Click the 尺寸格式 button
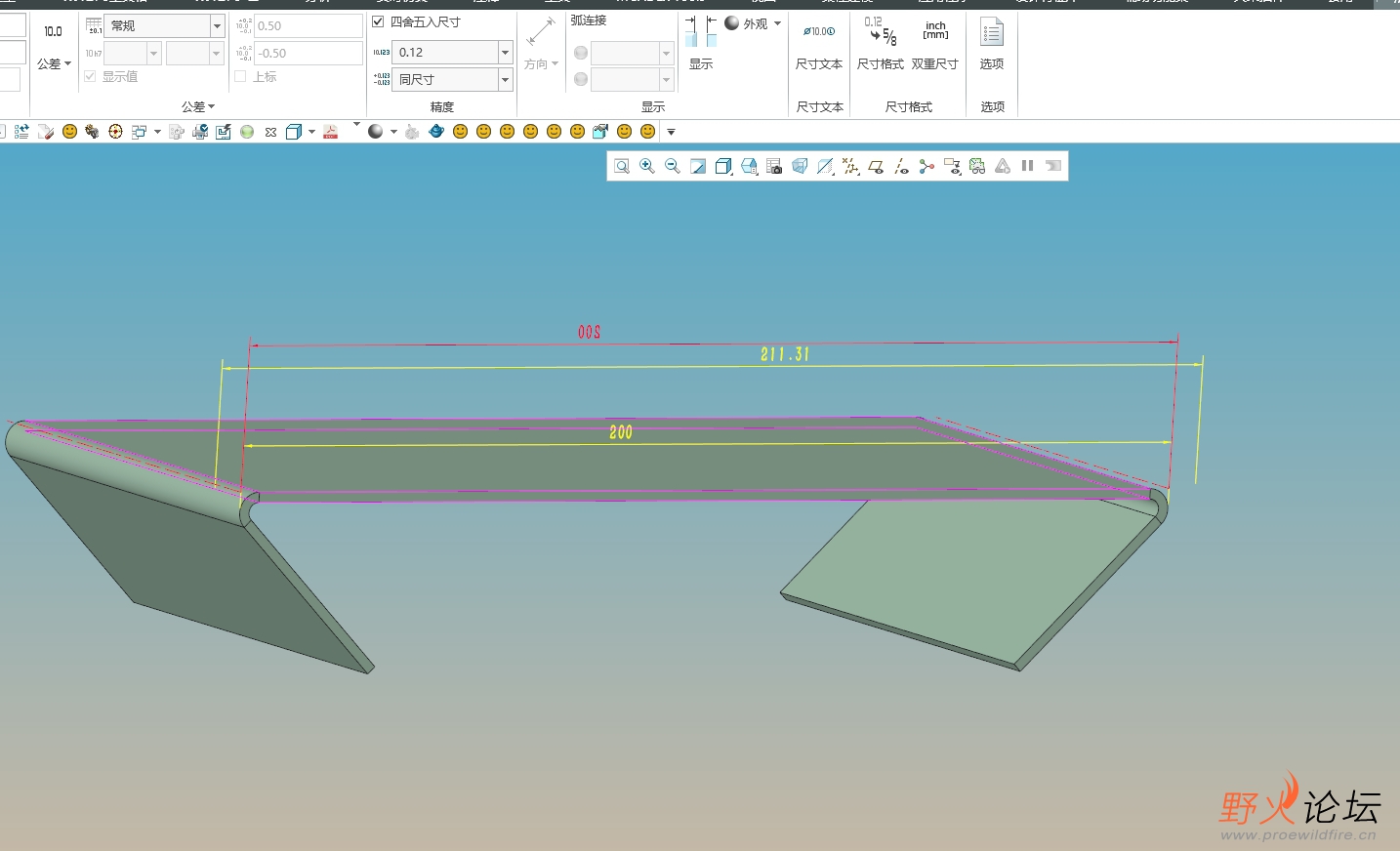This screenshot has height=851, width=1400. coord(881,46)
